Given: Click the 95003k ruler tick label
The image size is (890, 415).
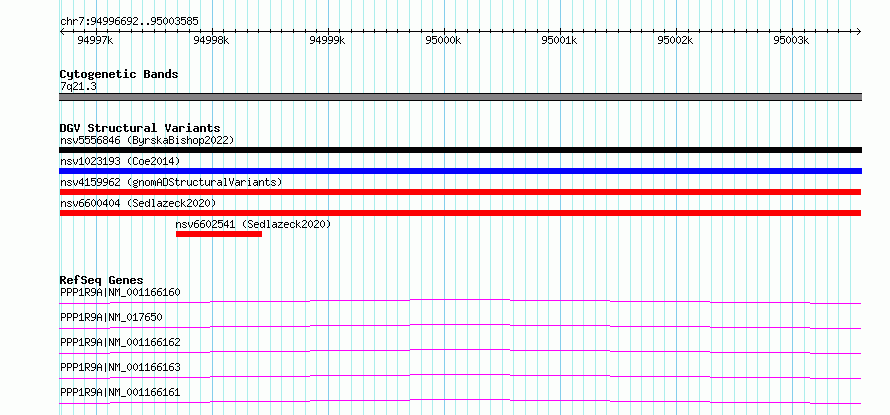Looking at the screenshot, I should pos(791,41).
